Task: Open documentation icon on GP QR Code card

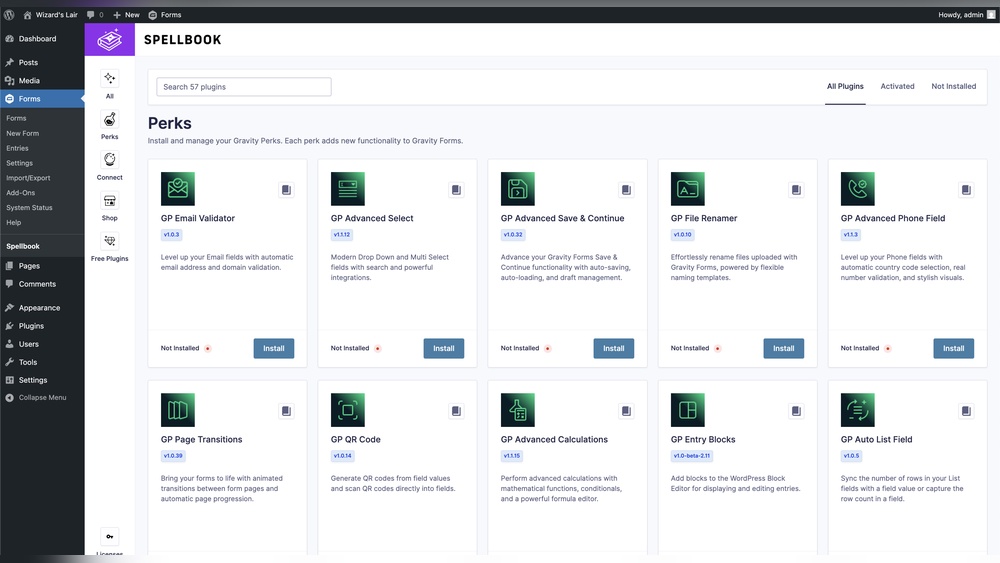Action: pyautogui.click(x=456, y=411)
